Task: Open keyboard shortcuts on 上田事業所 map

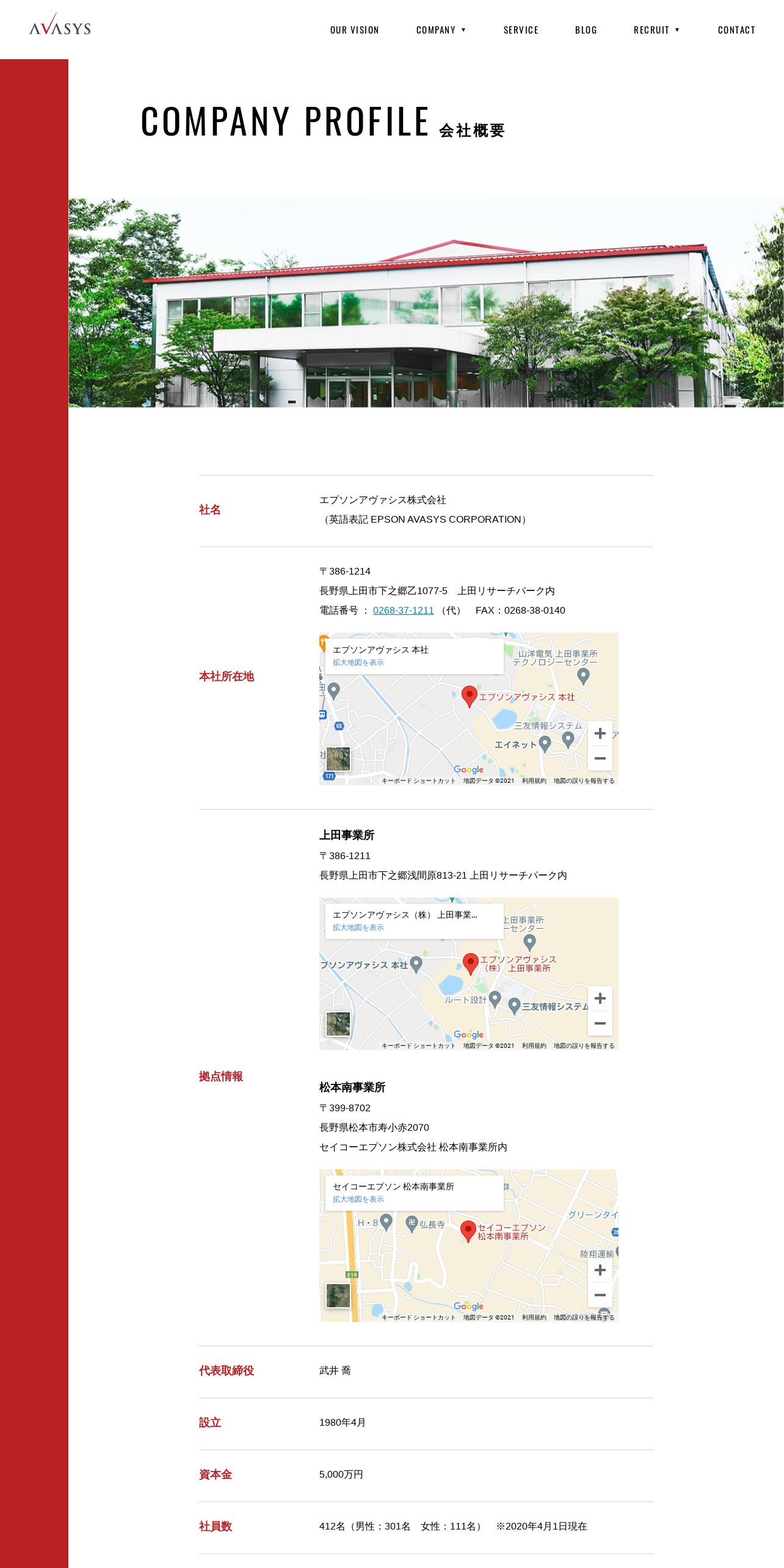Action: pos(418,1045)
